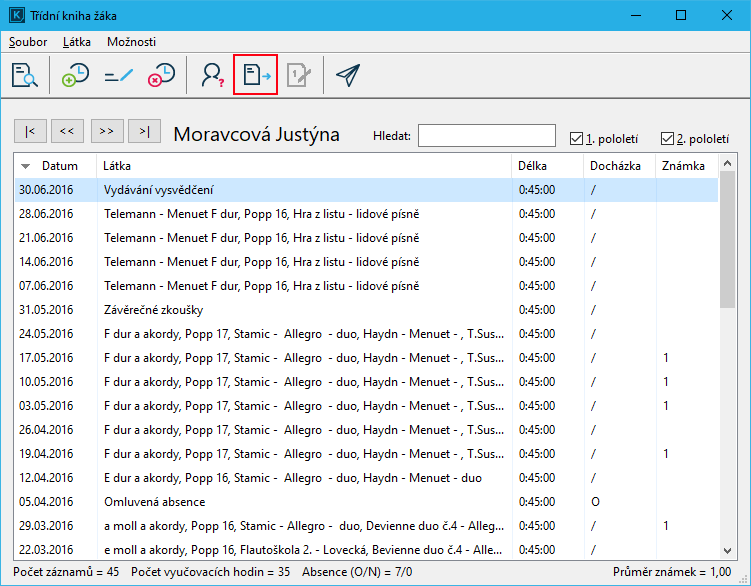Click the paper plane send icon
The height and width of the screenshot is (586, 751).
click(347, 76)
